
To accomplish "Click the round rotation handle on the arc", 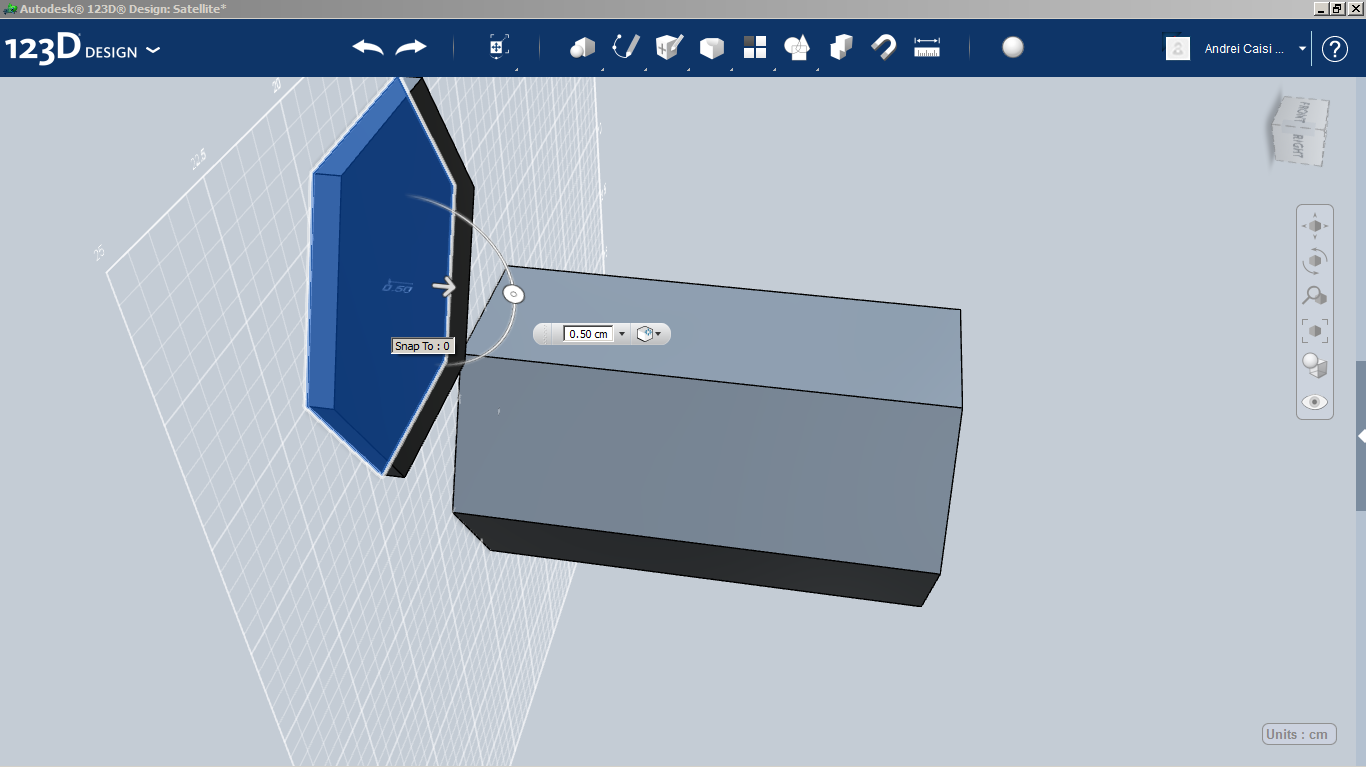I will pos(513,294).
